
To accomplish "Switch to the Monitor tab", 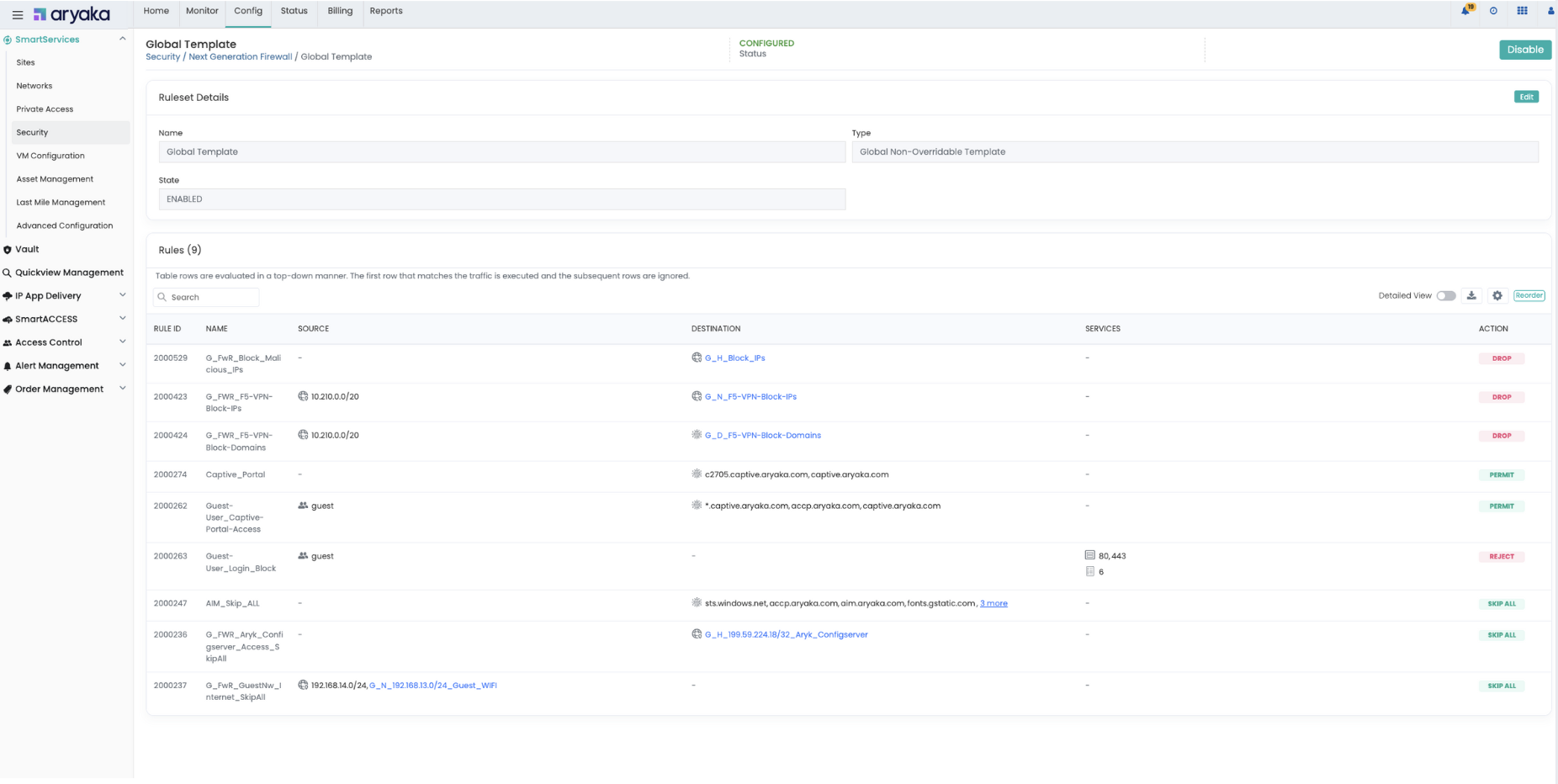I will tap(202, 11).
